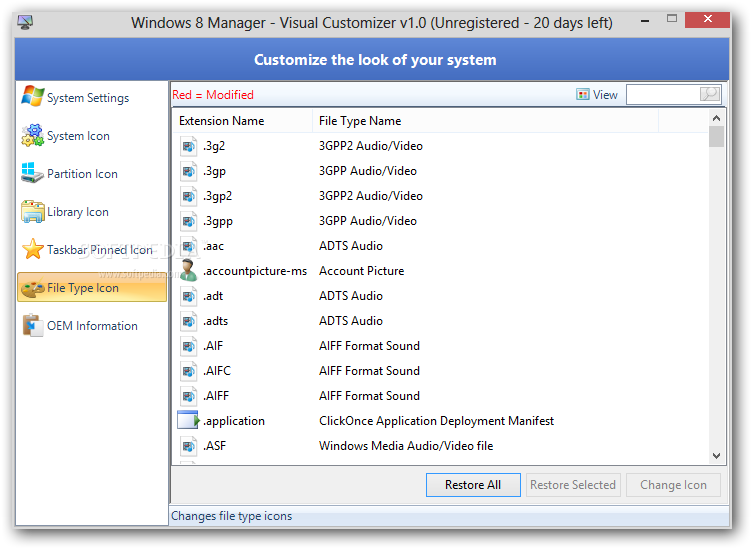Select the ".AIFF" extension name

click(x=216, y=396)
